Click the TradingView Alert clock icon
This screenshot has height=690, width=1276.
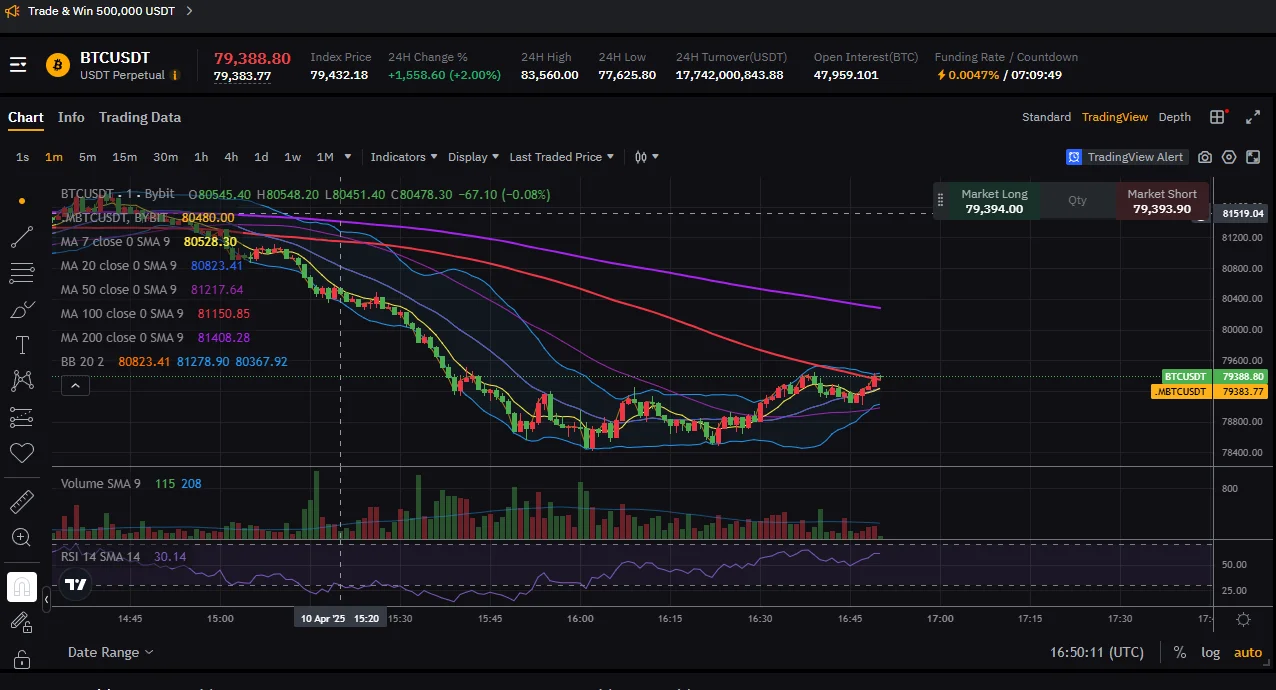1074,157
